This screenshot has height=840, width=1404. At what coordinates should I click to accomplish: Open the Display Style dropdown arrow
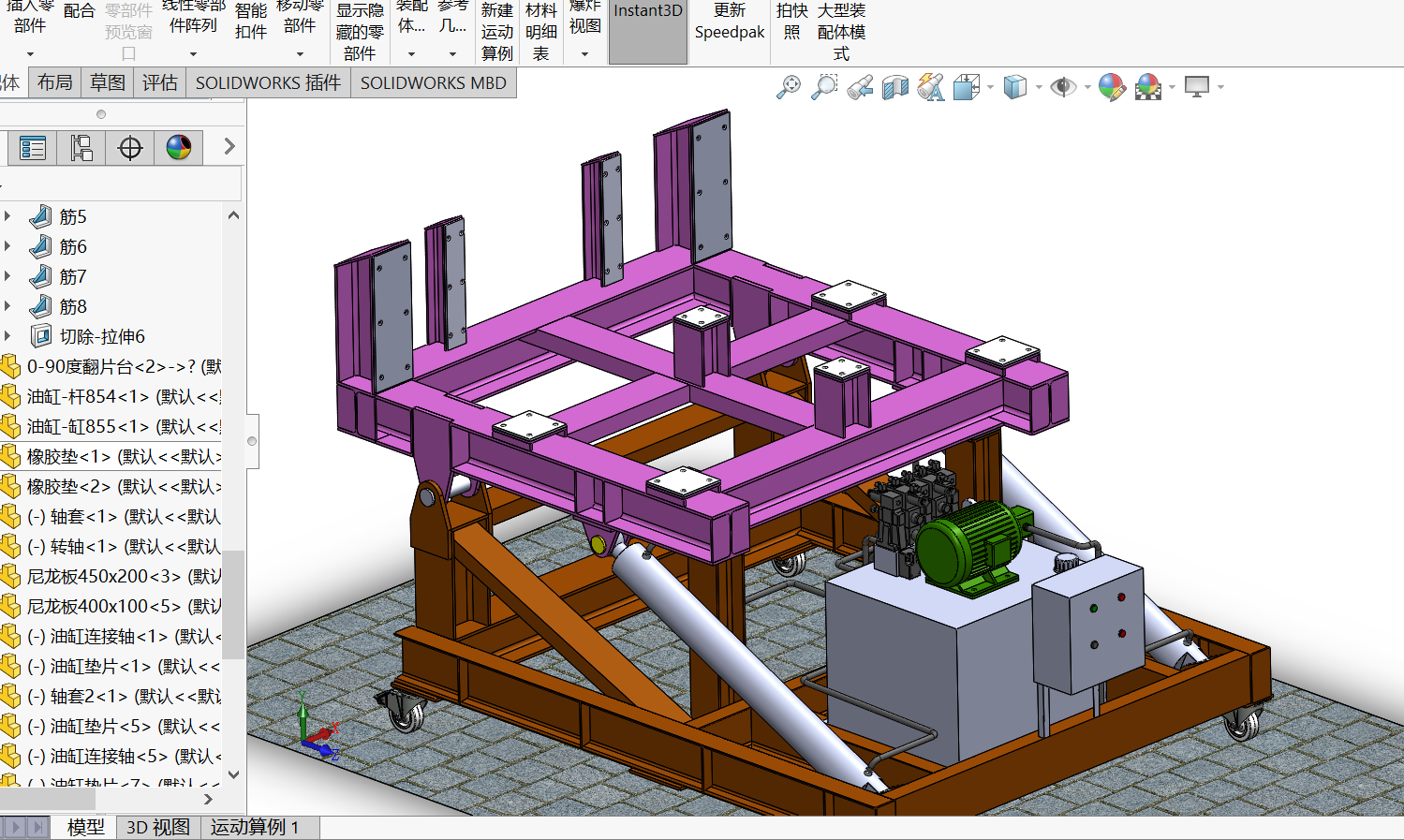pyautogui.click(x=1039, y=88)
